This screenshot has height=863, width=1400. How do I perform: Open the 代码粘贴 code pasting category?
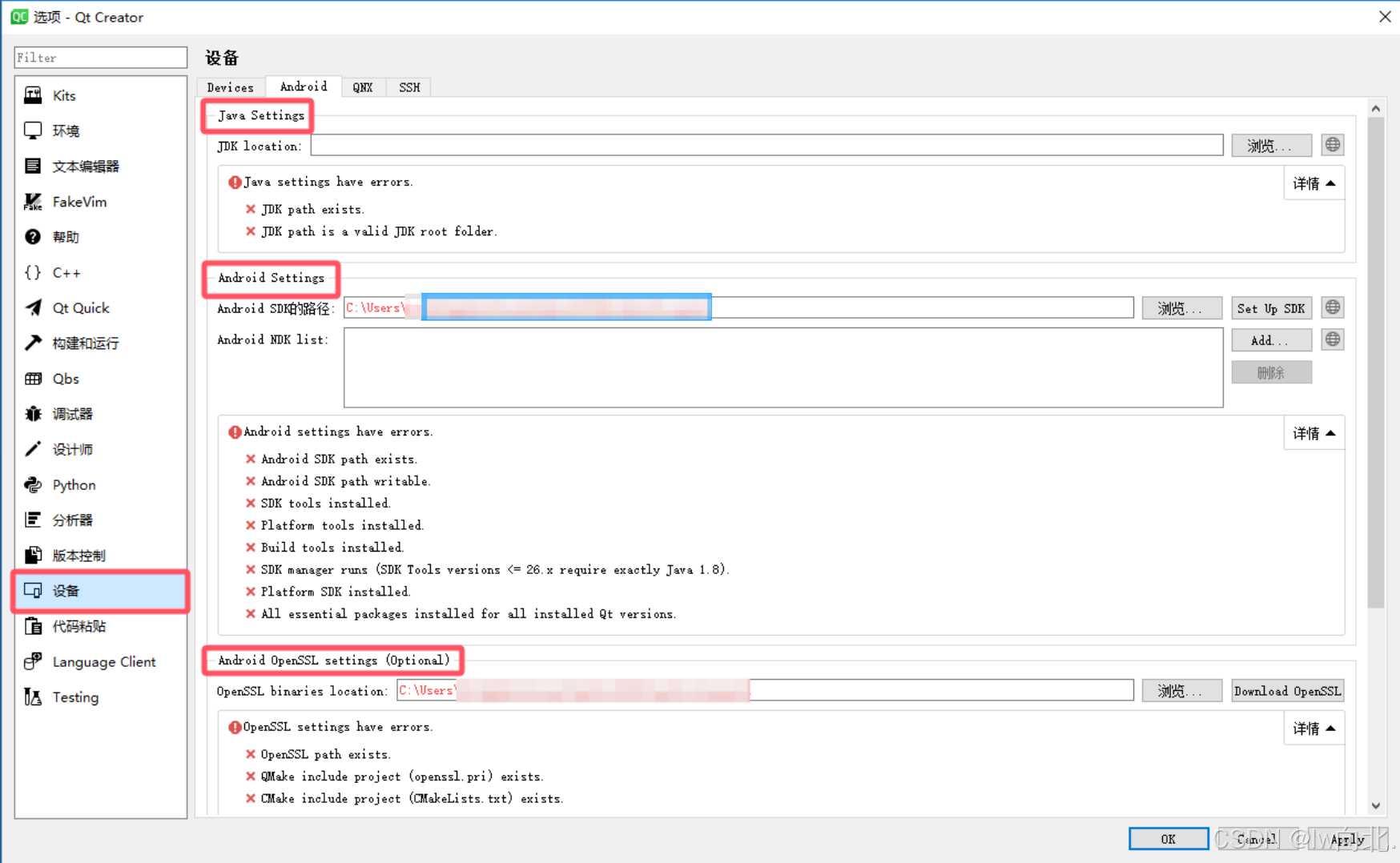pyautogui.click(x=100, y=626)
